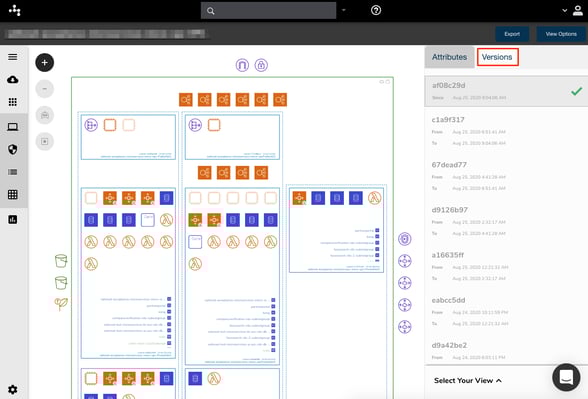Open the account dropdown chevron

[x=564, y=10]
